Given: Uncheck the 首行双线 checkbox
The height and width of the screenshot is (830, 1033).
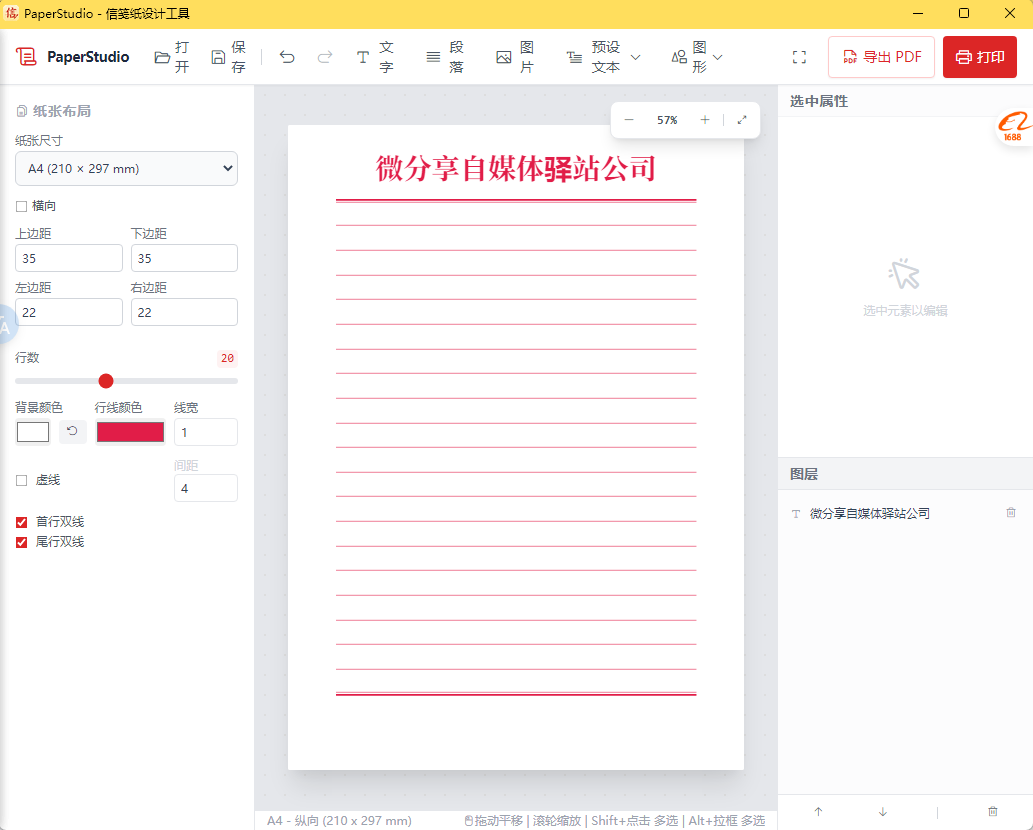Looking at the screenshot, I should point(21,522).
